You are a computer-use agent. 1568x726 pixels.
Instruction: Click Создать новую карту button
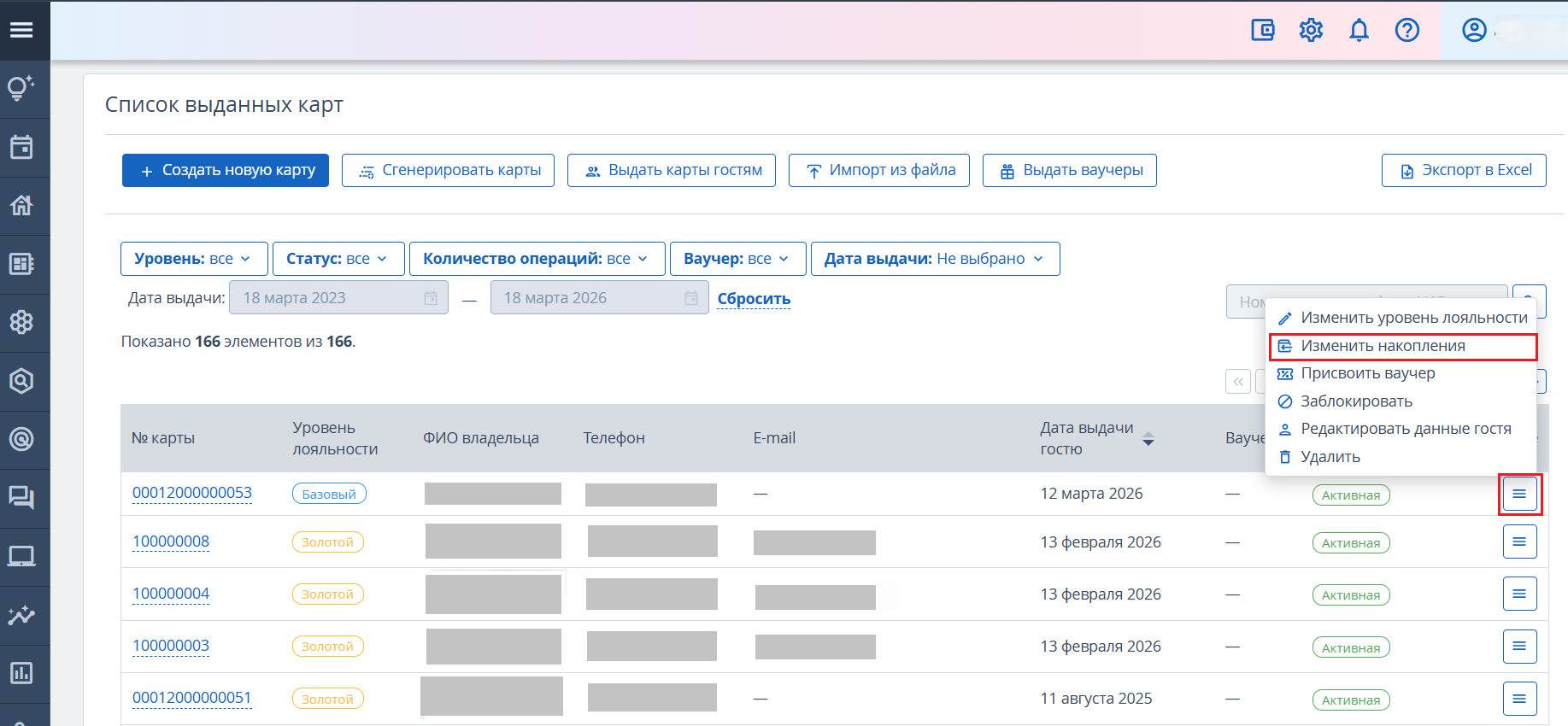coord(226,170)
